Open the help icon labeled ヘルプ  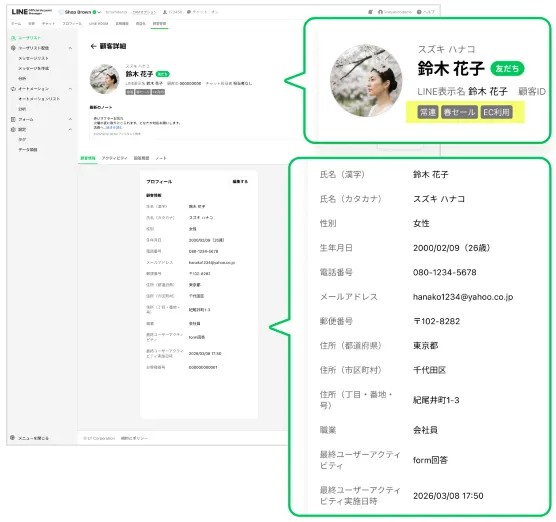coord(419,12)
